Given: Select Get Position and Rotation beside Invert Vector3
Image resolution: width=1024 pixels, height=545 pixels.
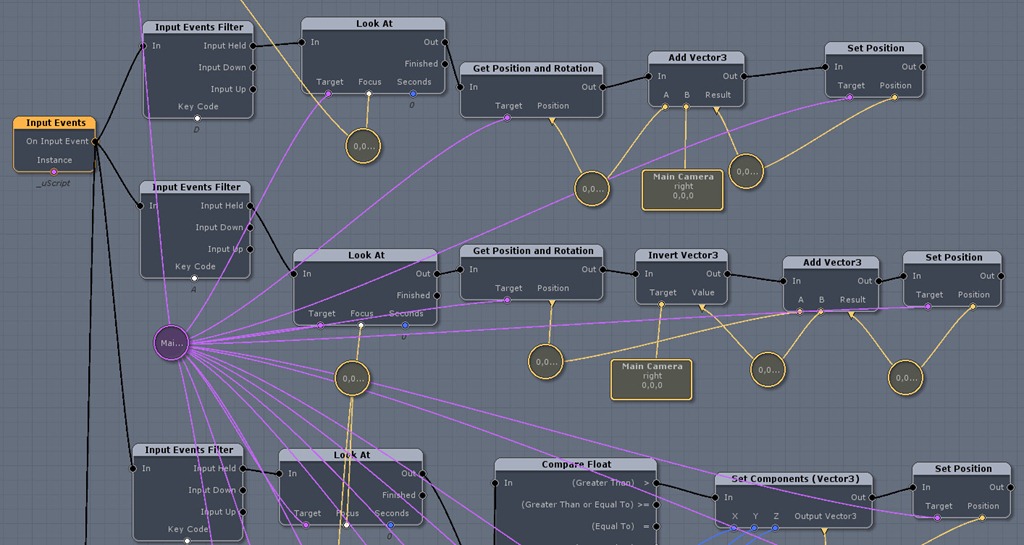Looking at the screenshot, I should point(532,251).
